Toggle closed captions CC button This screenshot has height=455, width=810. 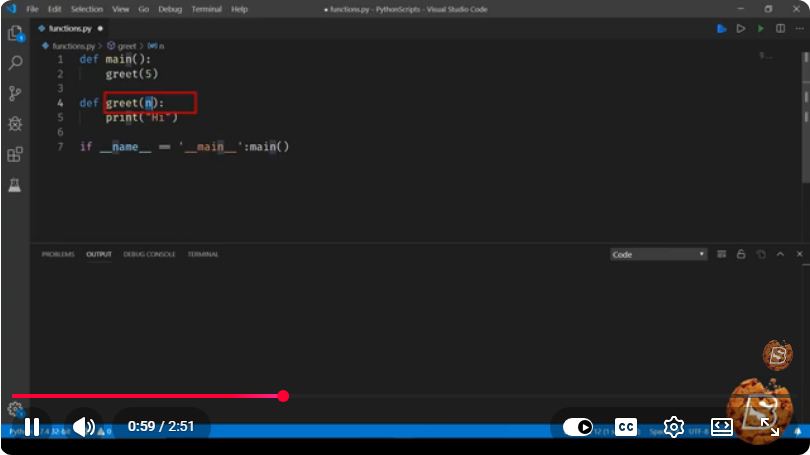coord(626,427)
